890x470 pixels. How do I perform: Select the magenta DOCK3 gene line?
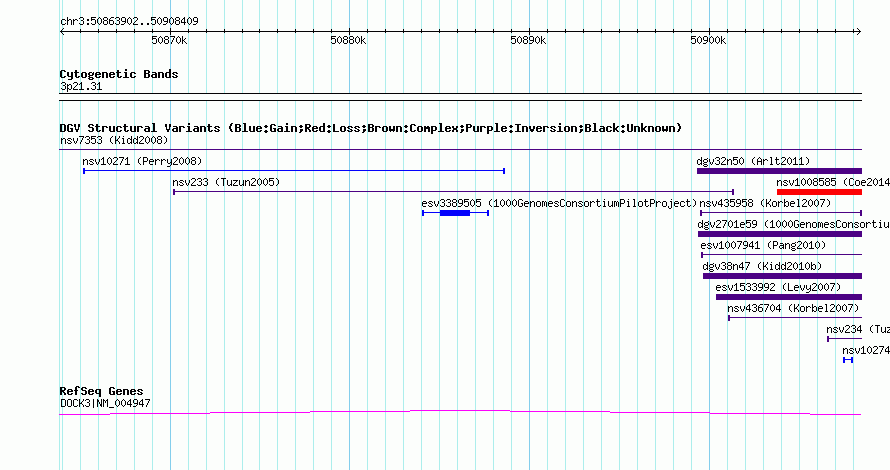(x=460, y=413)
